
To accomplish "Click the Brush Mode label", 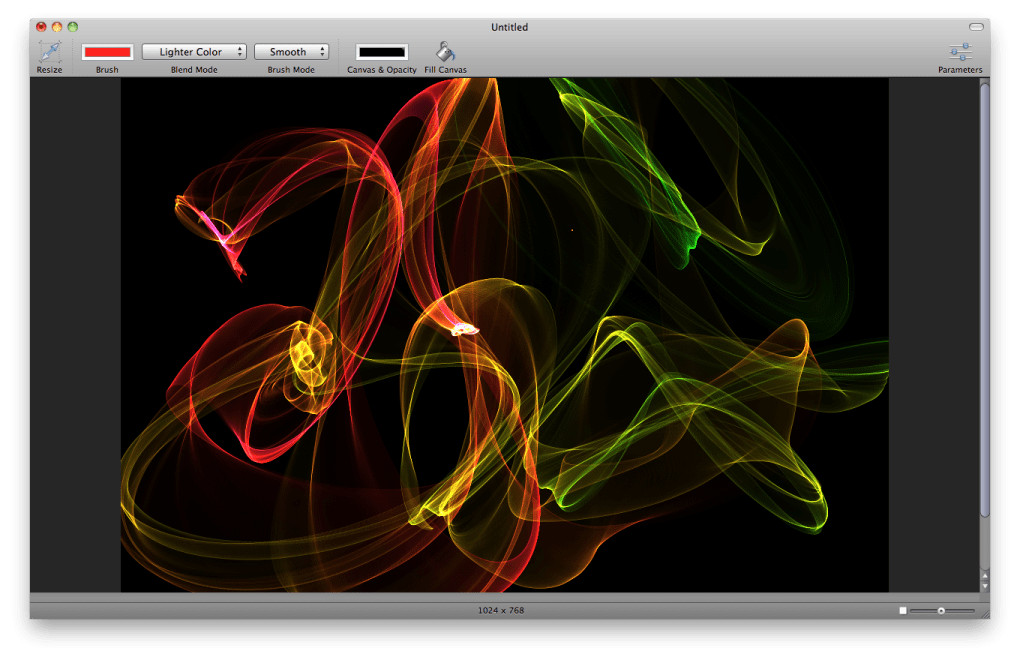I will 291,70.
